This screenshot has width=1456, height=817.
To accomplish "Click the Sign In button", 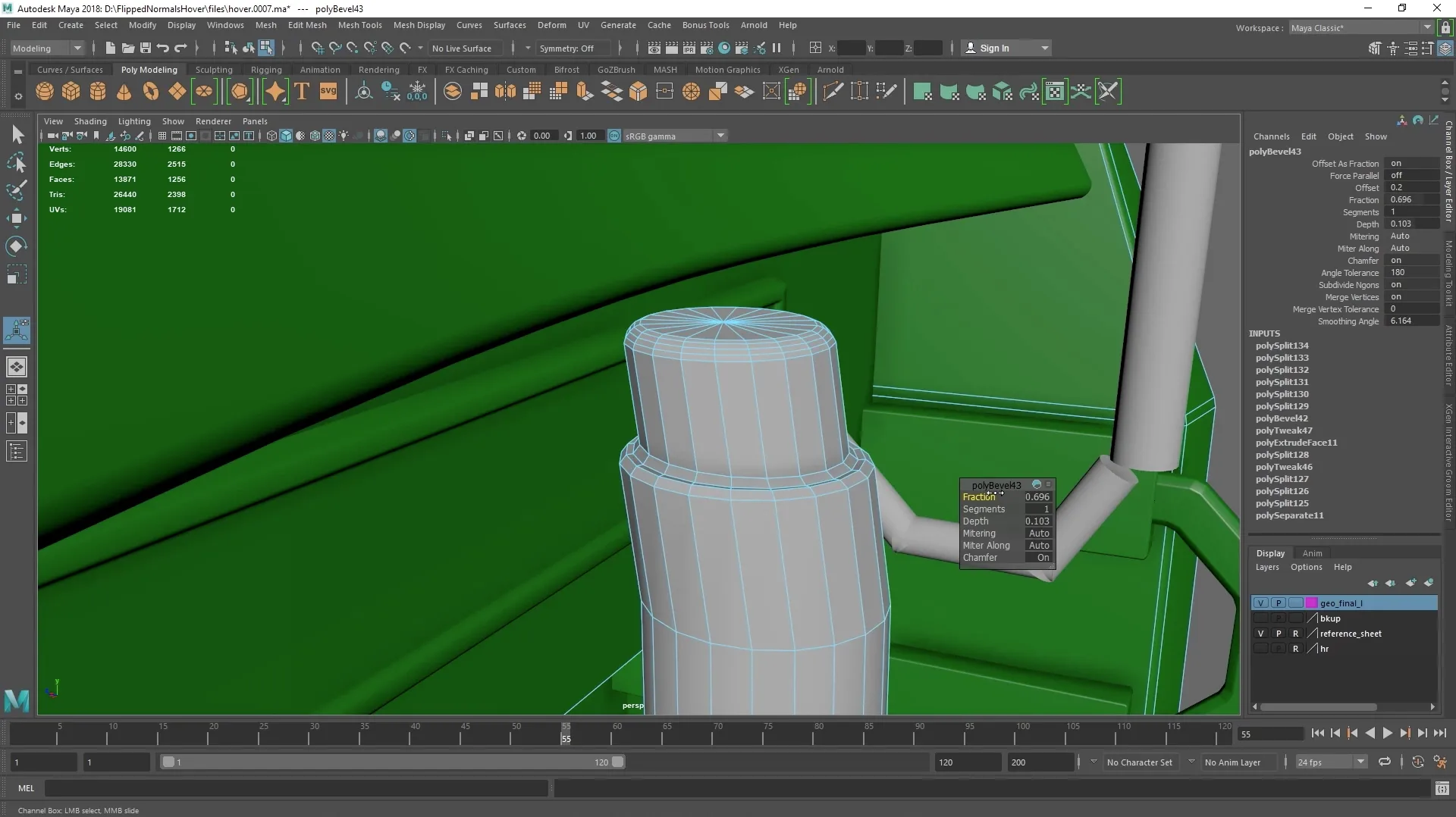I will click(994, 48).
